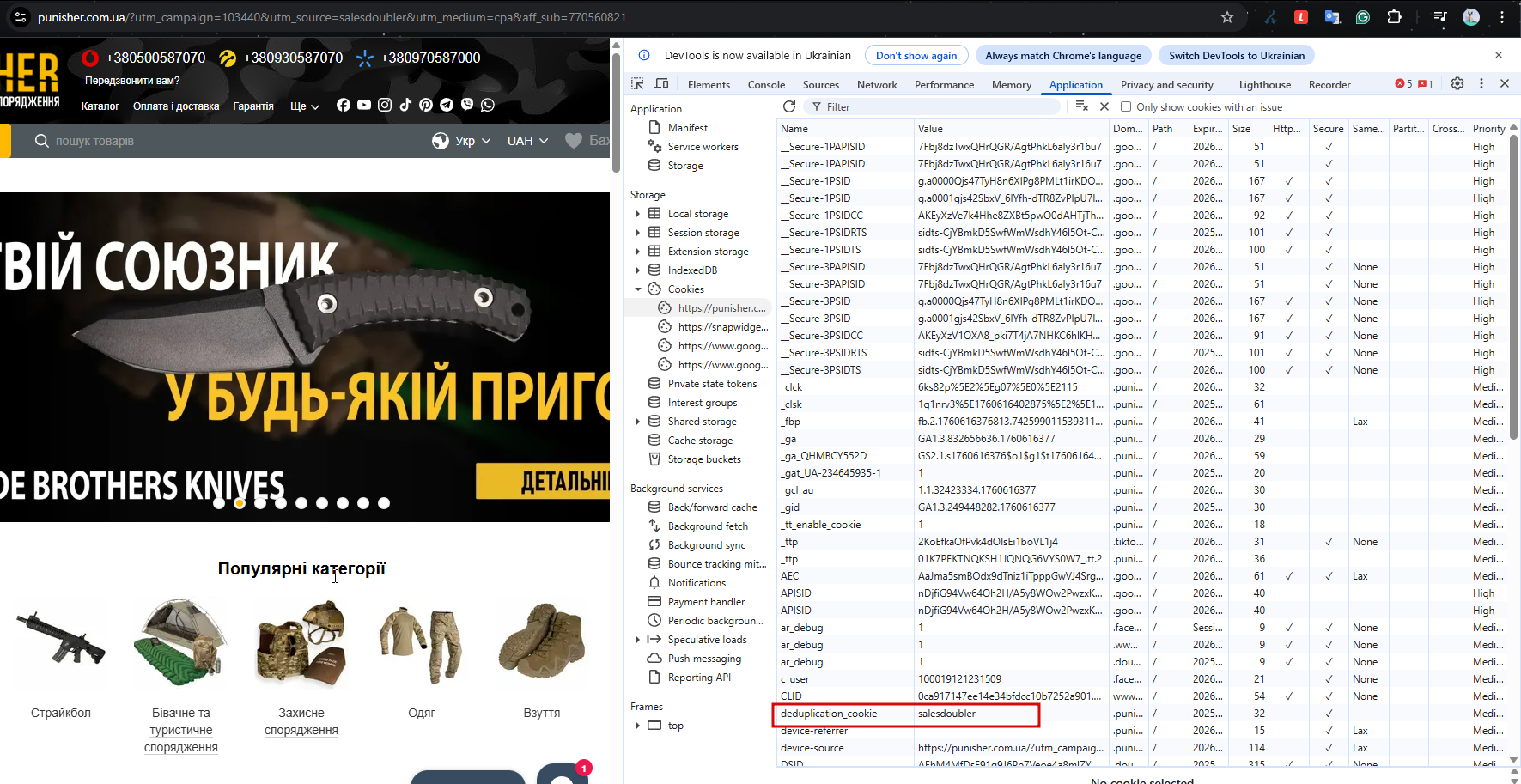Clear all cookies with the filter-clear icon

click(1082, 106)
